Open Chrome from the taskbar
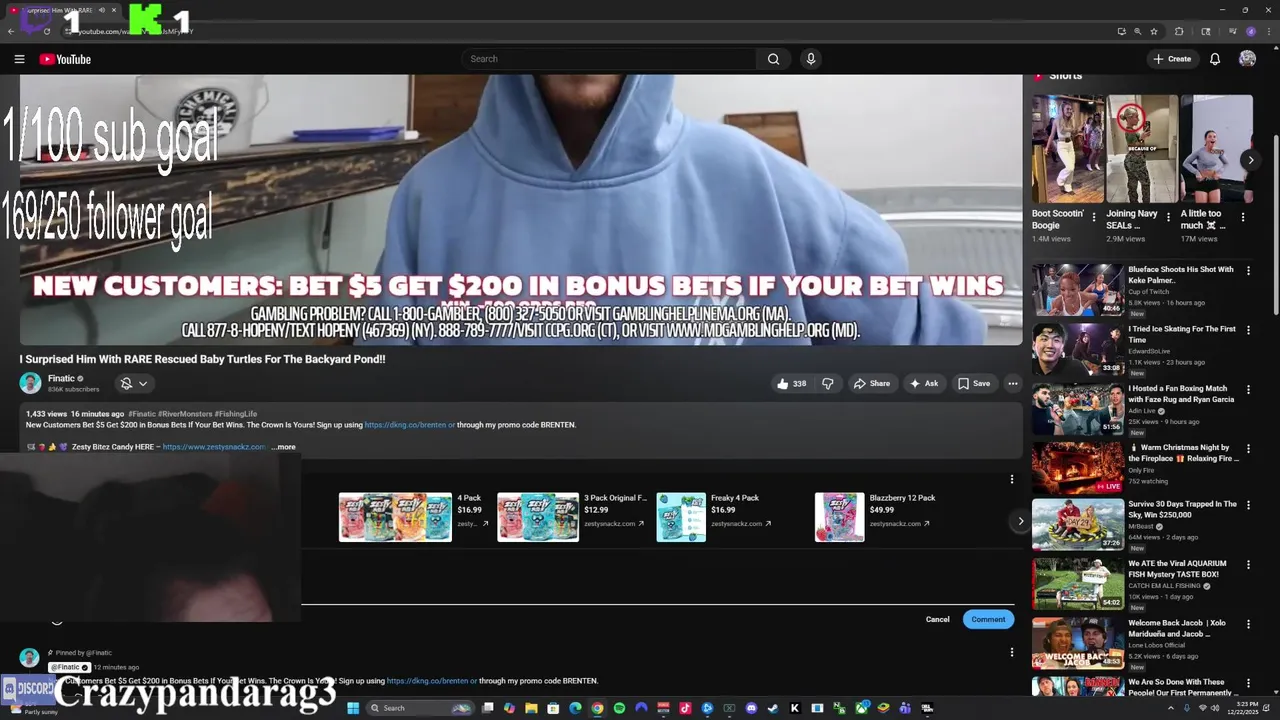 (x=597, y=708)
